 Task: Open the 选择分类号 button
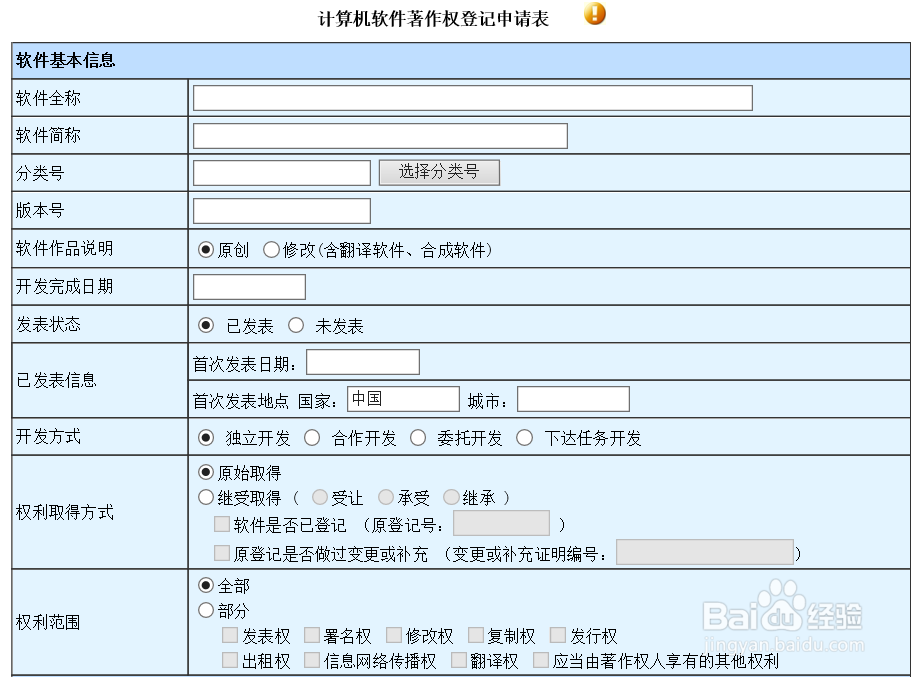point(439,172)
